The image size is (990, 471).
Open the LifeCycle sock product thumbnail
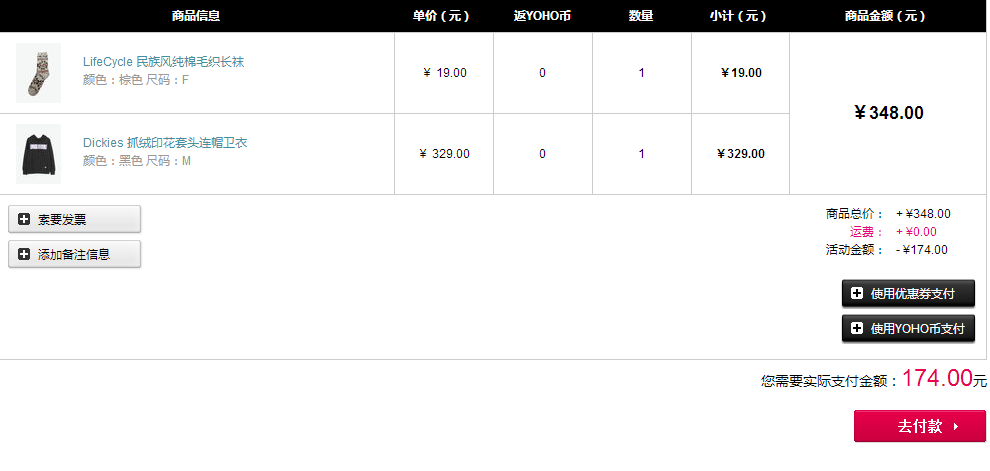39,73
